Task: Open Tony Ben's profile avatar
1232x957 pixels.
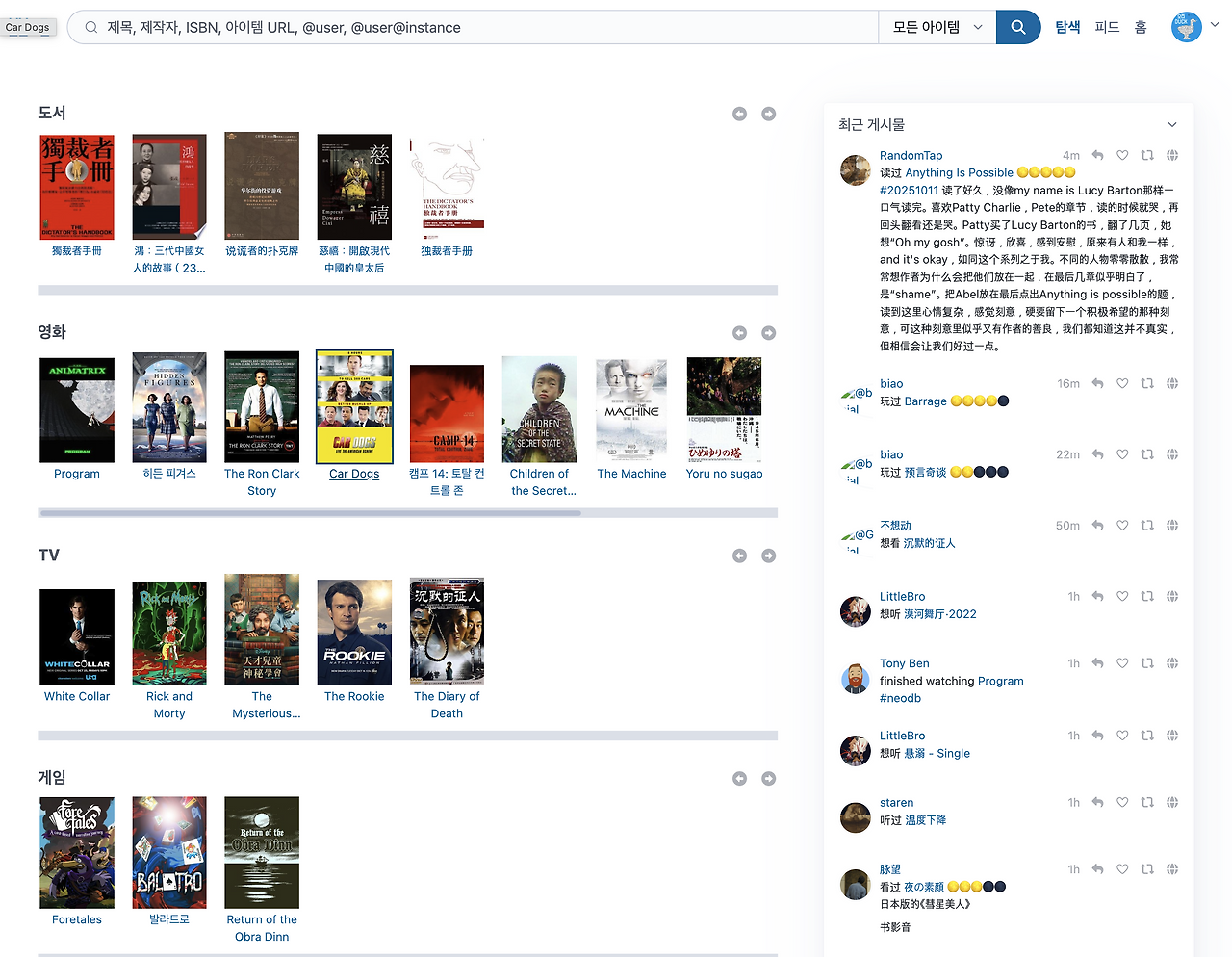Action: (856, 679)
